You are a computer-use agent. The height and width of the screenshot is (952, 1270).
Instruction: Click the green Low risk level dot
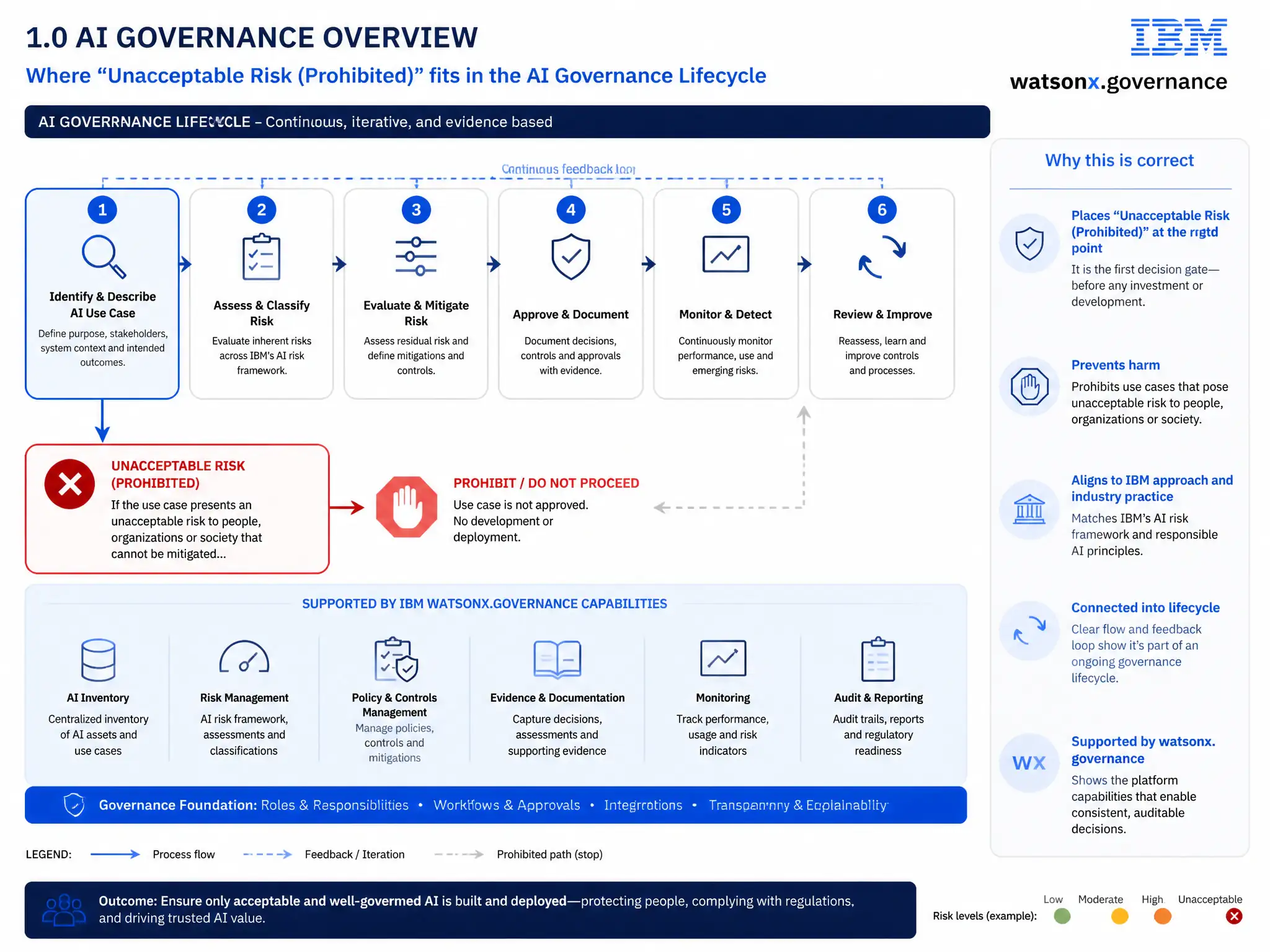pos(1062,916)
